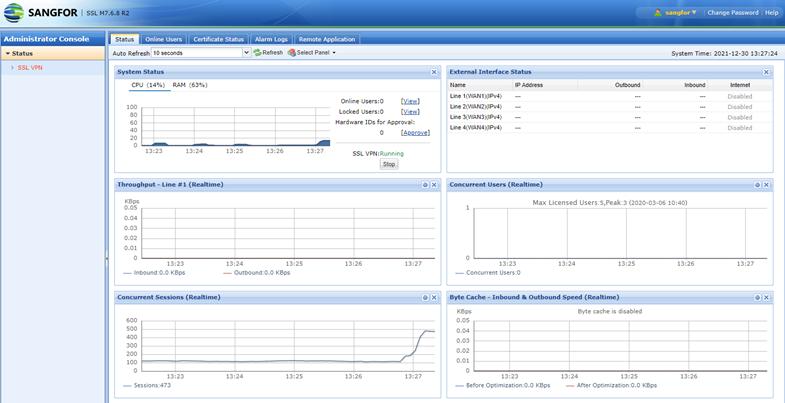Click the Outbound column header
The image size is (785, 403).
click(x=627, y=85)
